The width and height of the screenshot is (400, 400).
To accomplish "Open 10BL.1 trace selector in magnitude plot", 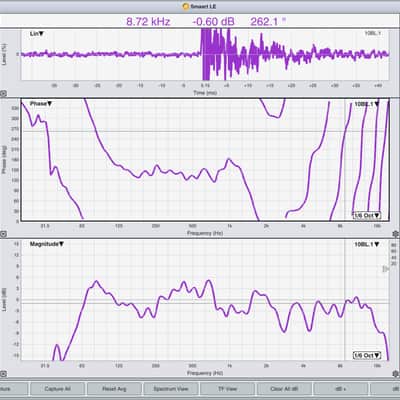I will click(367, 244).
